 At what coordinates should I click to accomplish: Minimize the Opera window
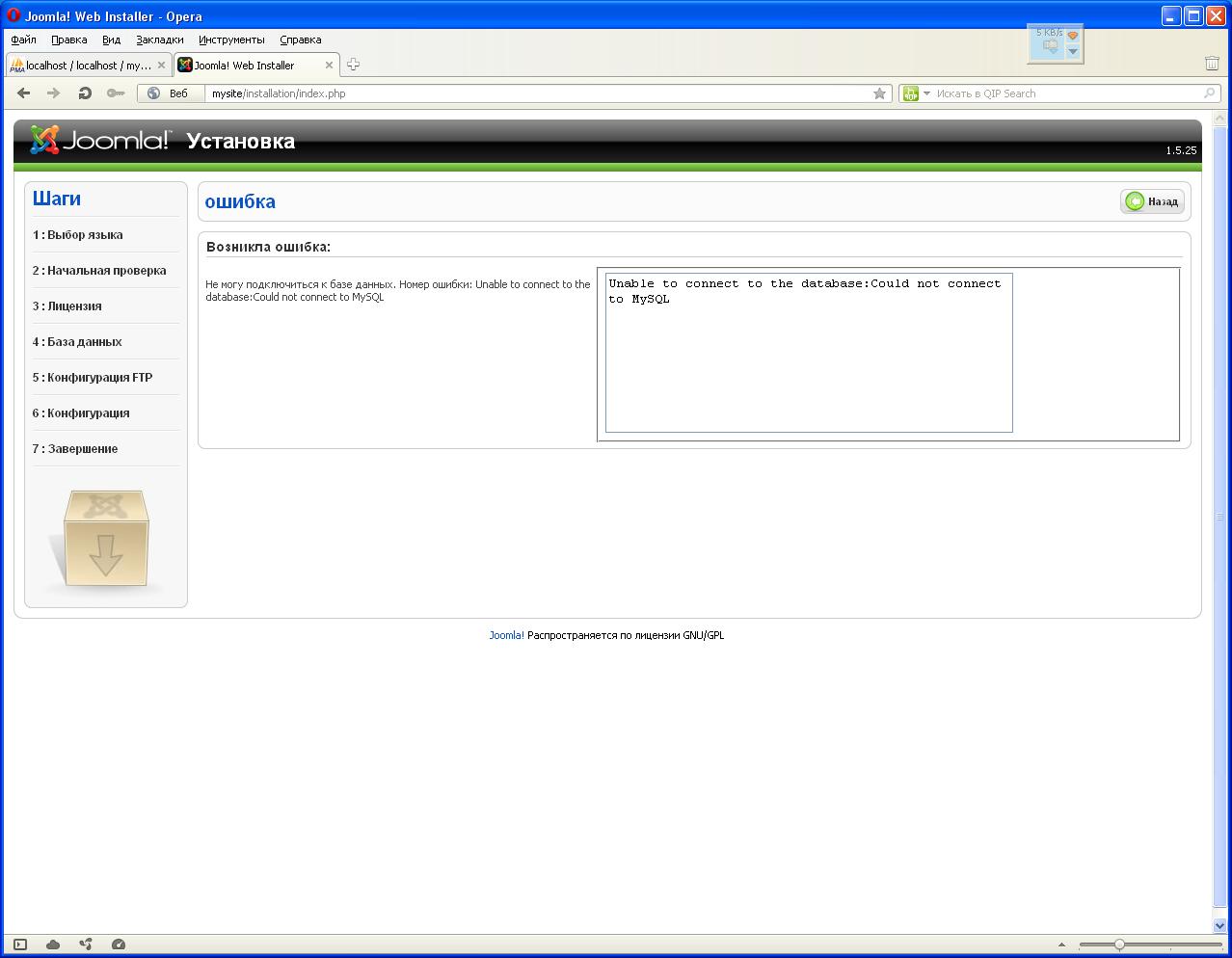1170,15
